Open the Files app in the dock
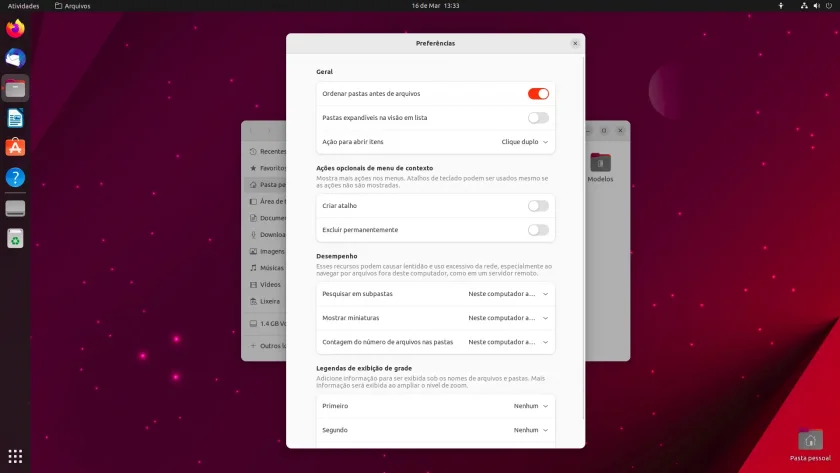 [x=15, y=88]
